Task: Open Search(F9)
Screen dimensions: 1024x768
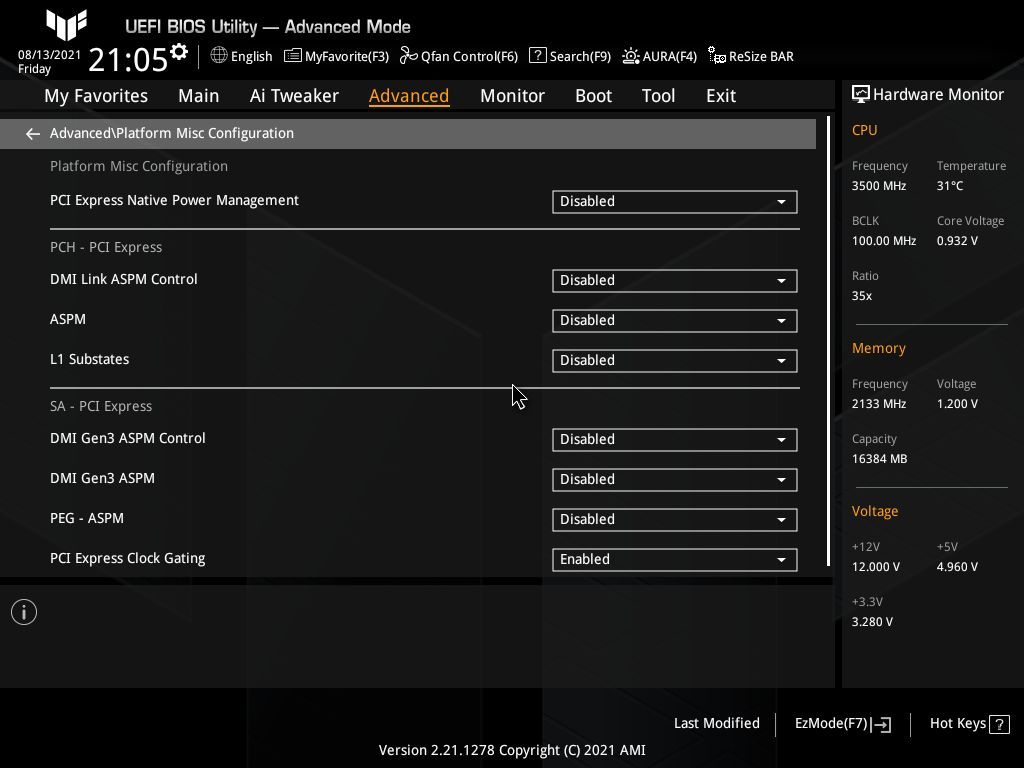Action: (569, 56)
